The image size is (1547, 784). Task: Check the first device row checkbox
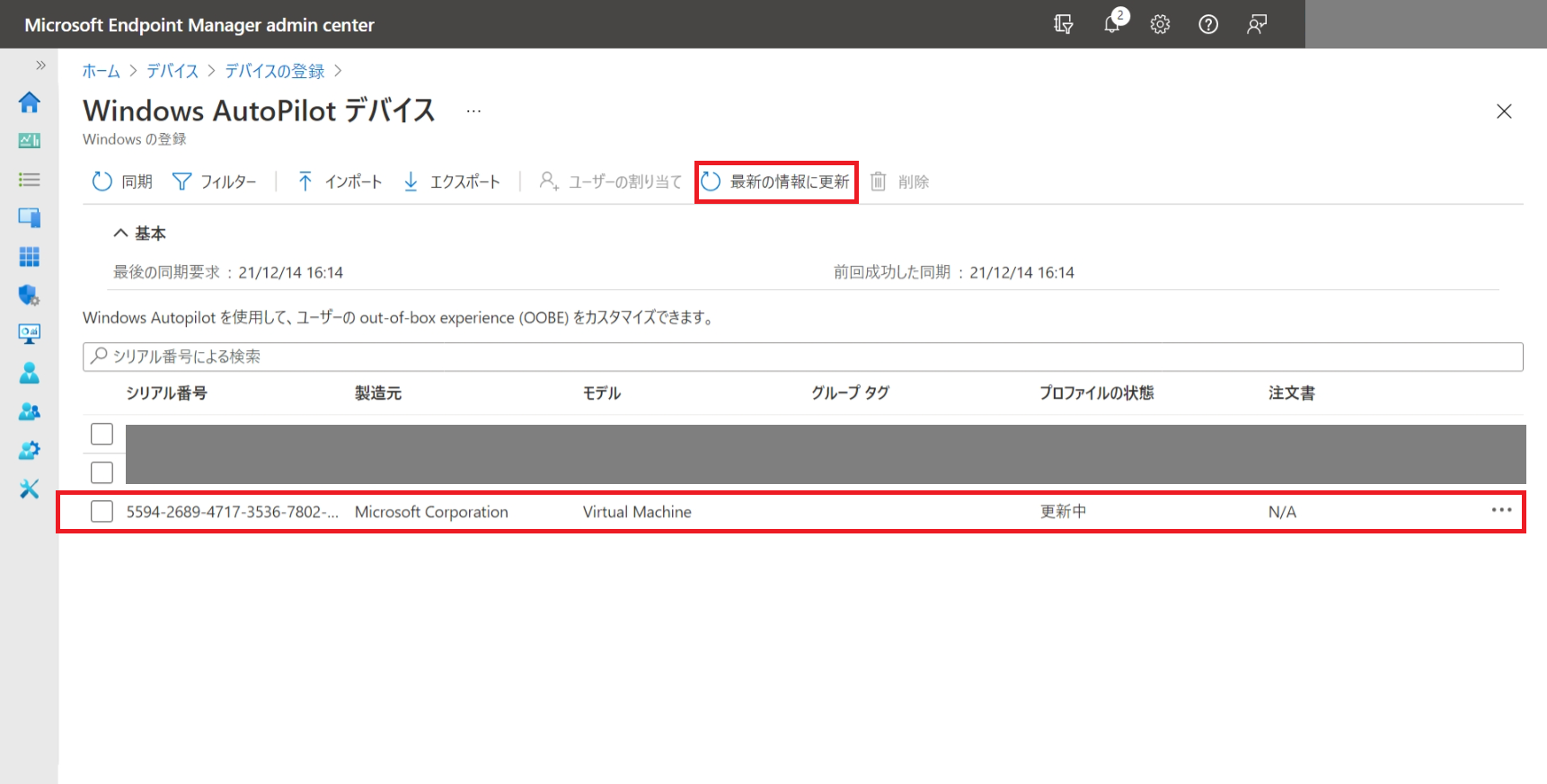click(x=102, y=435)
